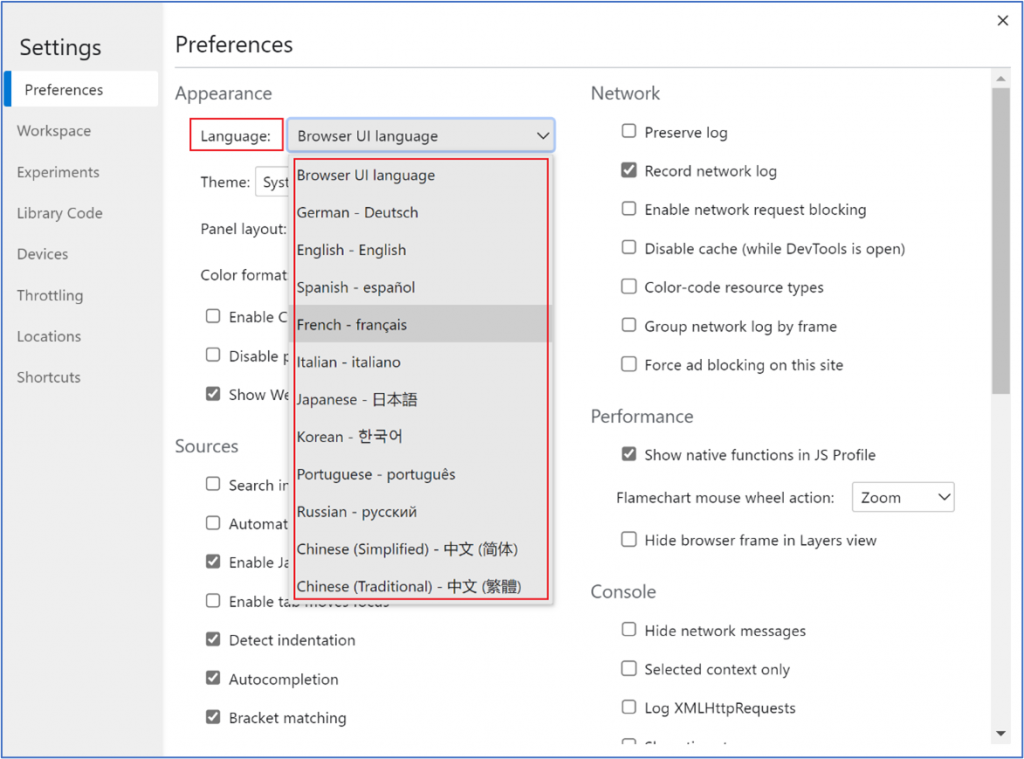Screen dimensions: 1024x759
Task: Open Flamechart mouse wheel action Zoom dropdown
Action: click(903, 497)
